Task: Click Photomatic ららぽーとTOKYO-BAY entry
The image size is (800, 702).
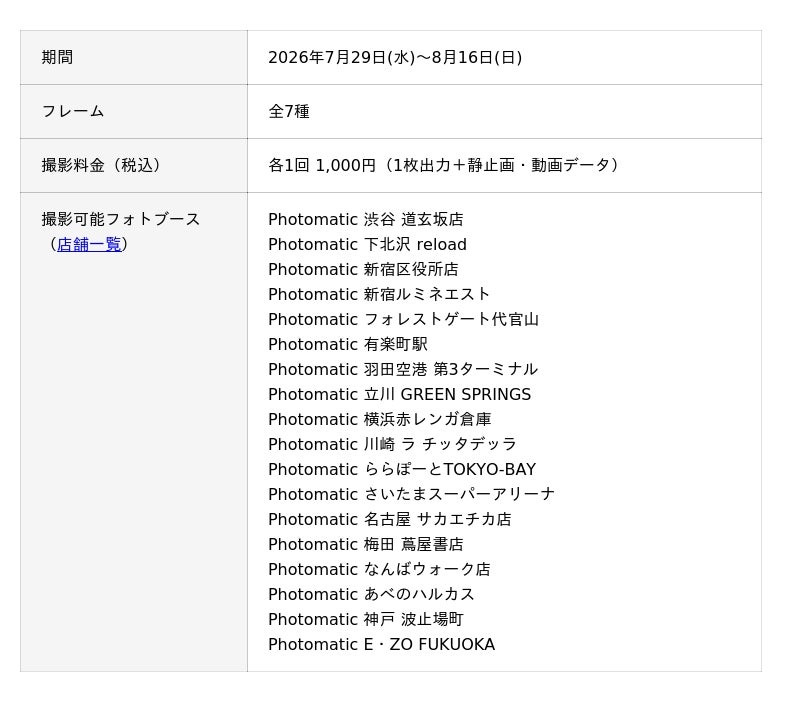Action: point(402,469)
